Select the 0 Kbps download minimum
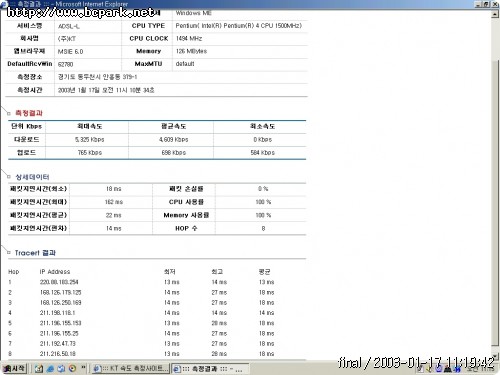Screen dimensions: 500x375 (263, 139)
